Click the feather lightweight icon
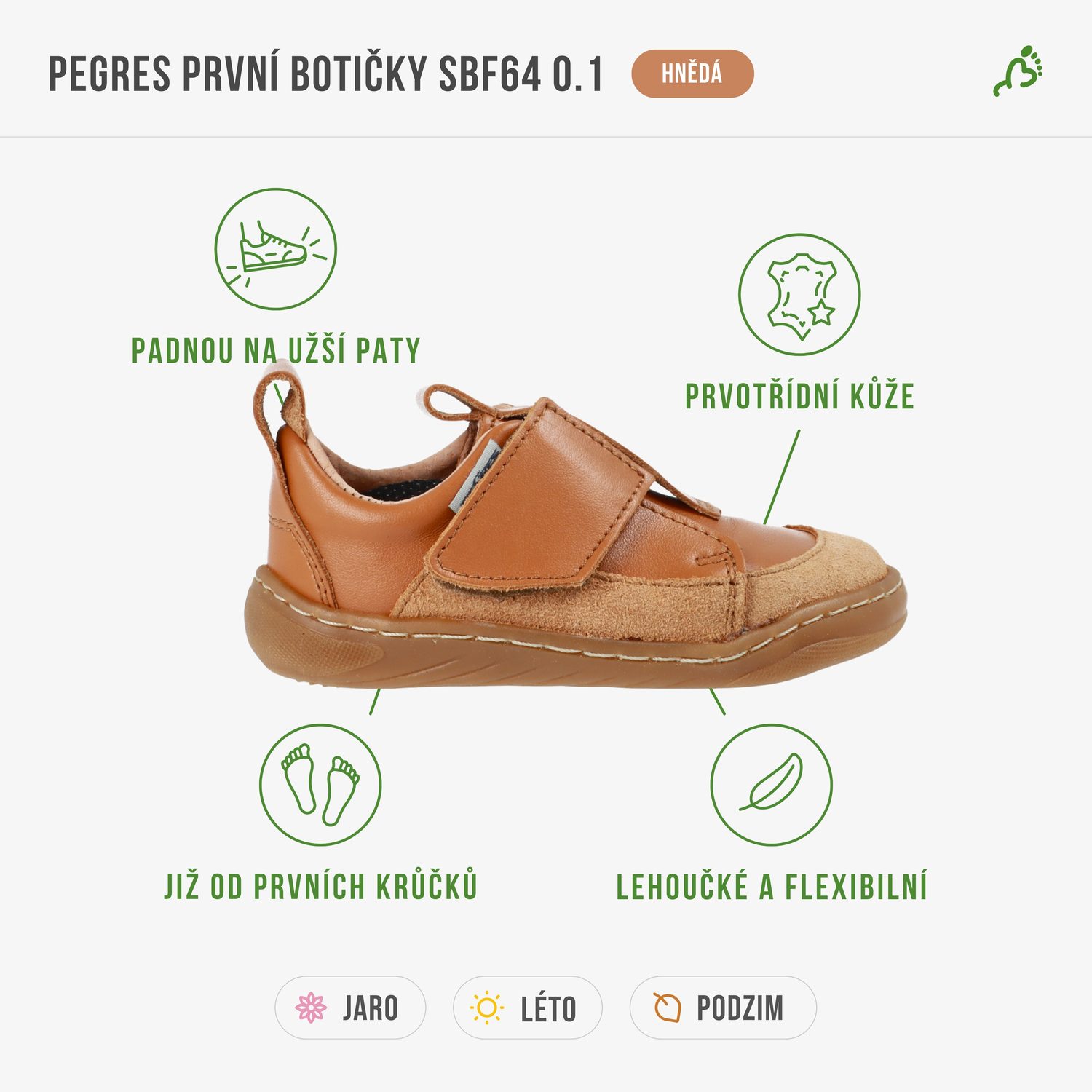The width and height of the screenshot is (1092, 1092). click(771, 785)
